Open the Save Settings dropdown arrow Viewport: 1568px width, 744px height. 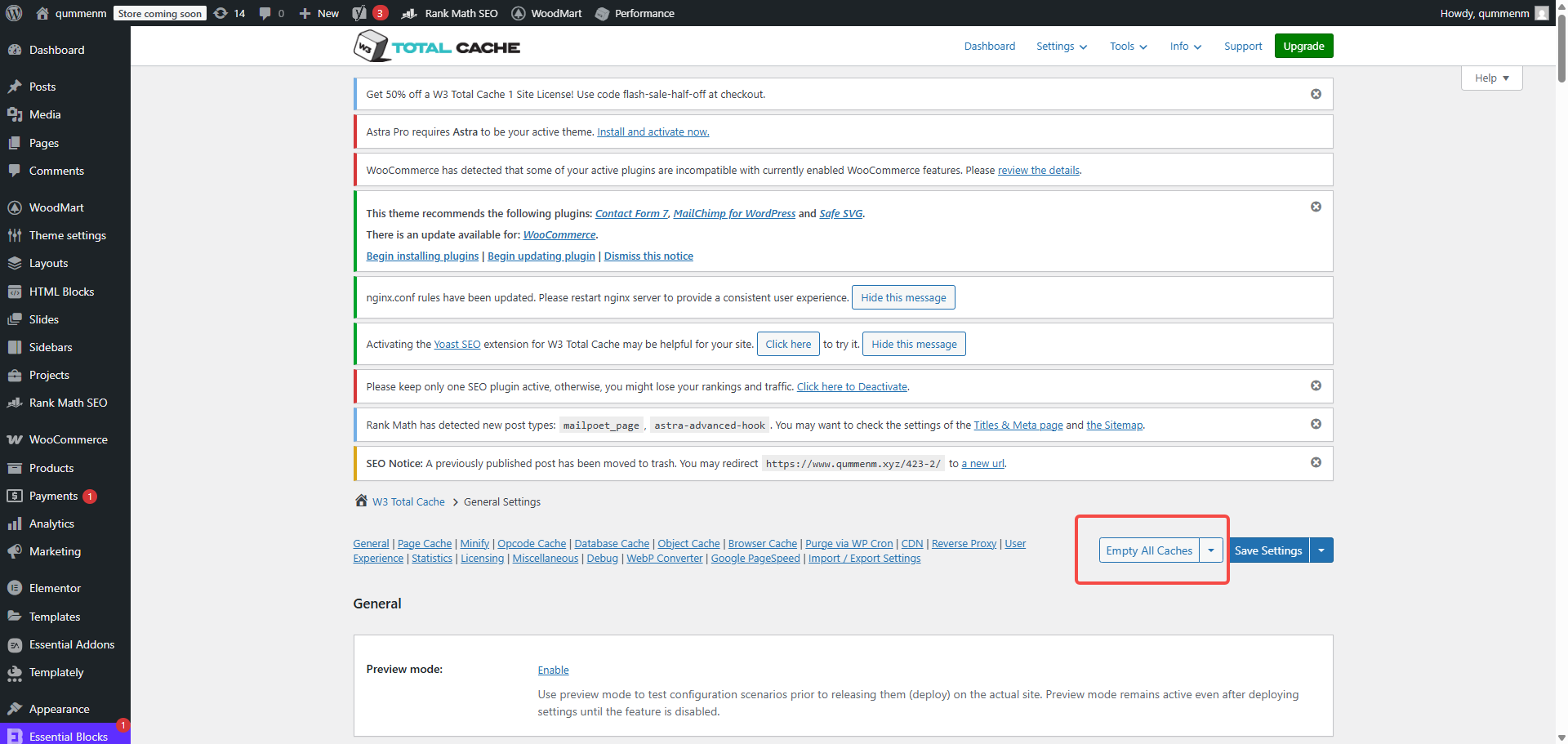pos(1321,550)
